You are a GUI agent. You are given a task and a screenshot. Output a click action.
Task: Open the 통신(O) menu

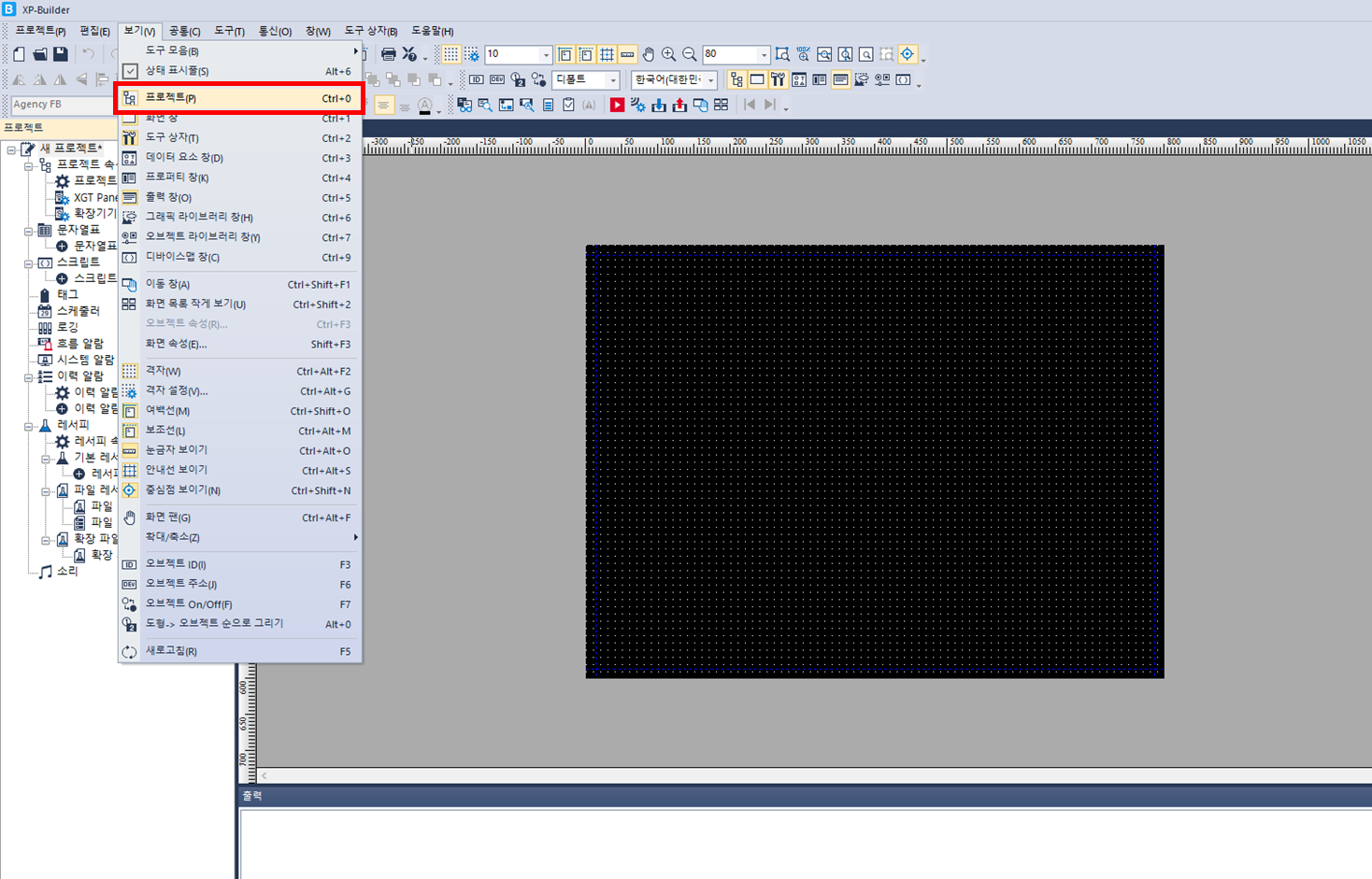pyautogui.click(x=274, y=31)
